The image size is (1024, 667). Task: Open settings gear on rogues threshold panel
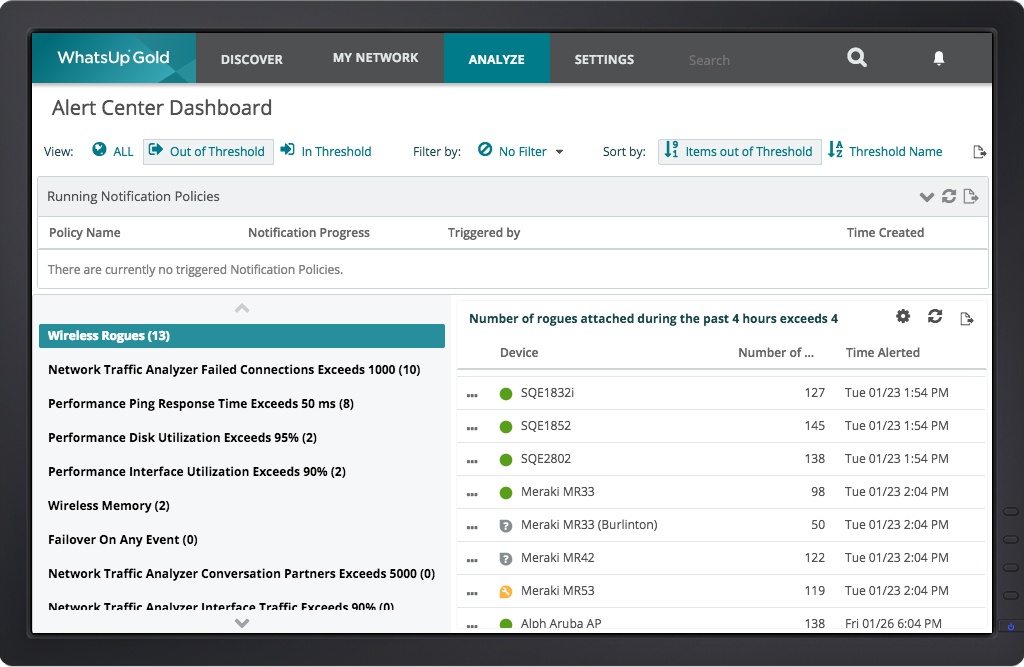903,316
